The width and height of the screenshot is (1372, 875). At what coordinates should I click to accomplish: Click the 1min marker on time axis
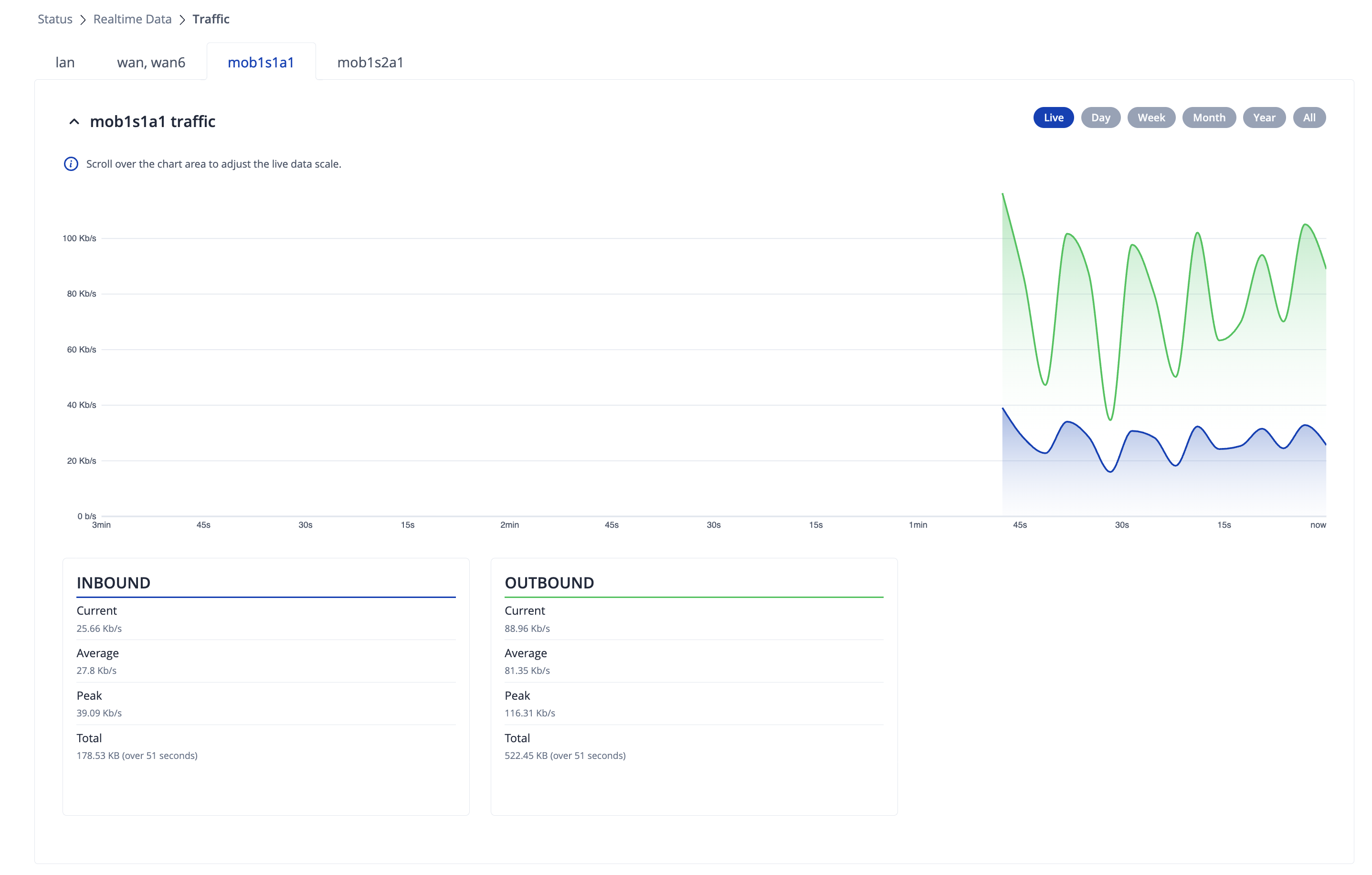pos(918,525)
